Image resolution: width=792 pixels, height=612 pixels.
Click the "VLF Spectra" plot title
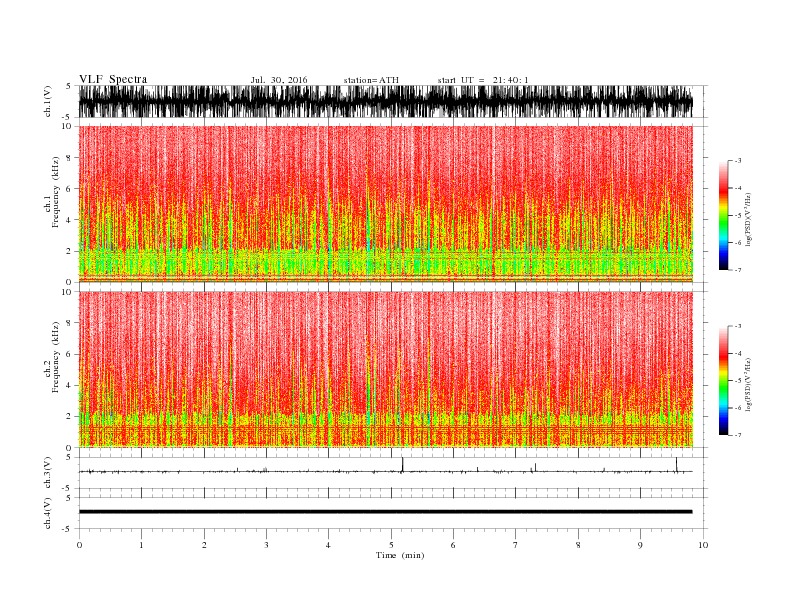(113, 79)
